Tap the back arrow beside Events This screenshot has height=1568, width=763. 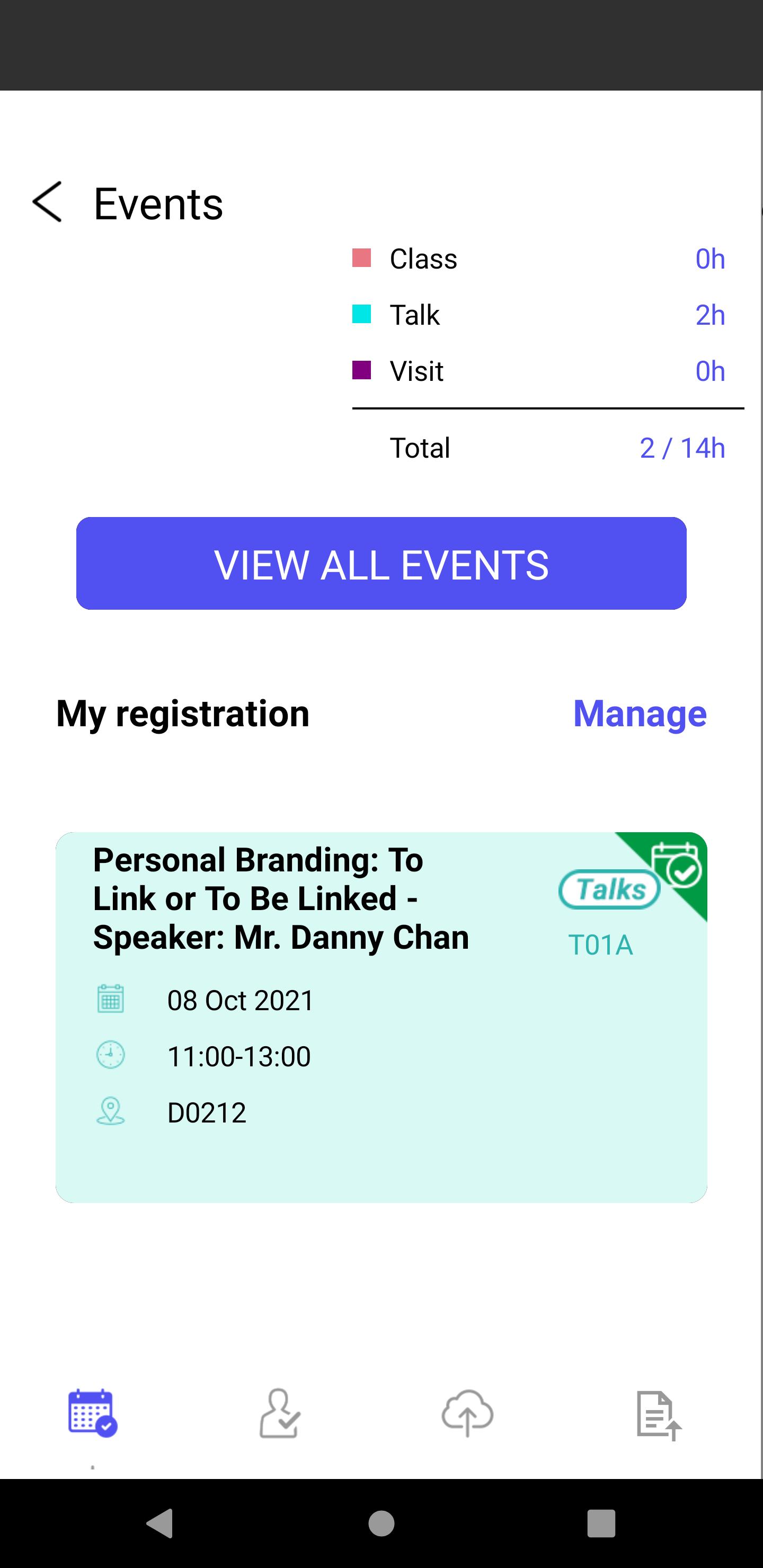(48, 201)
